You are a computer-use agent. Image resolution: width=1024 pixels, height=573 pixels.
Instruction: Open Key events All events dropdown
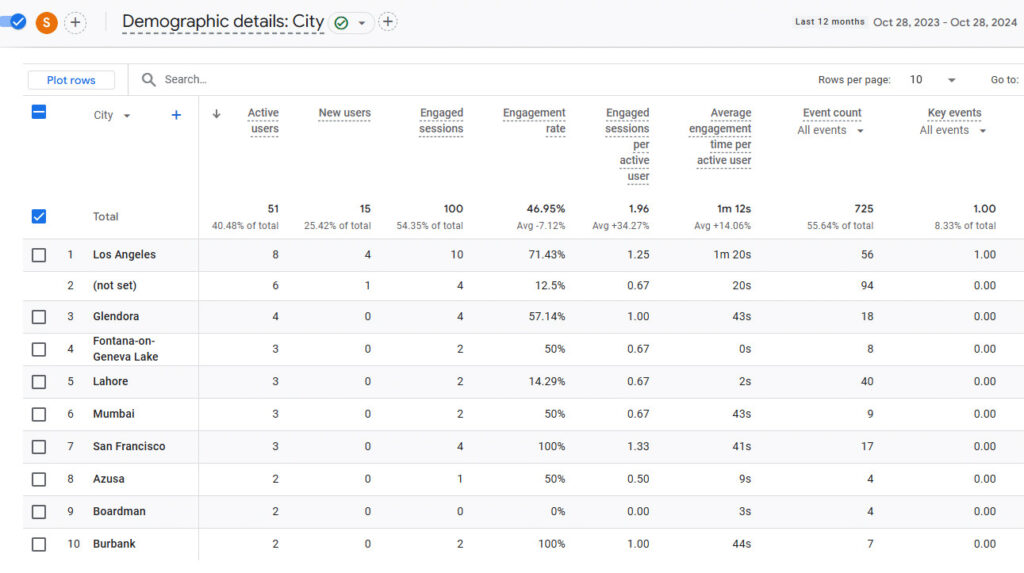[x=953, y=131]
